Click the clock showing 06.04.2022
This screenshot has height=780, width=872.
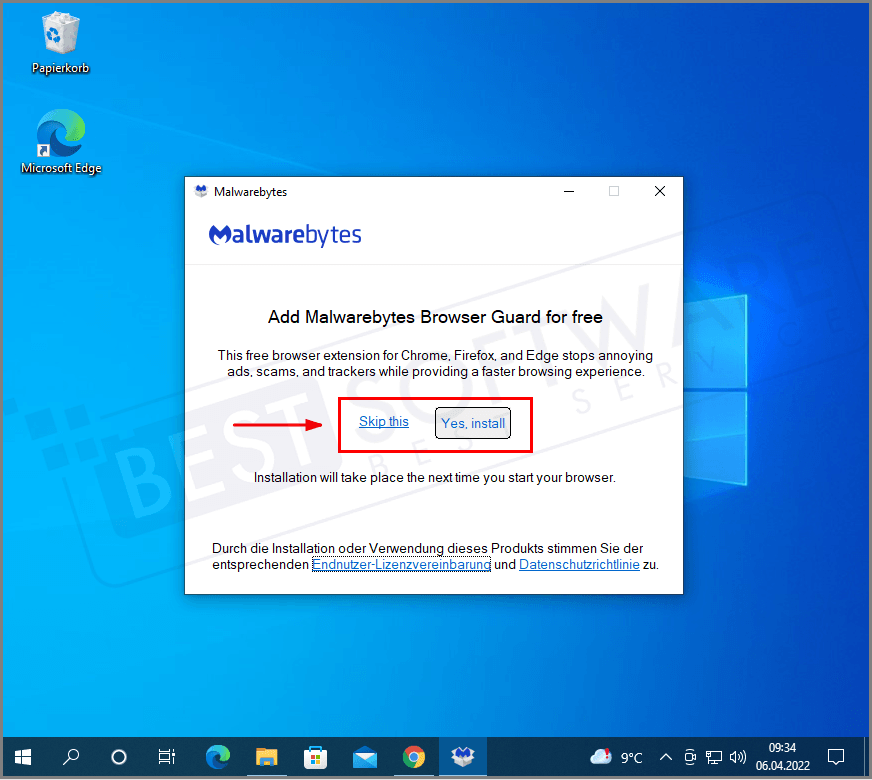[782, 757]
